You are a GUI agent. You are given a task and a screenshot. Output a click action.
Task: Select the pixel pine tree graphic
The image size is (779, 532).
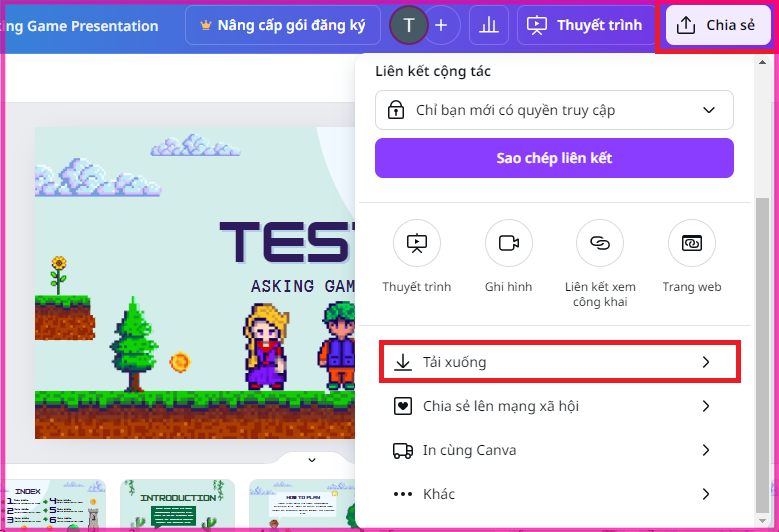[134, 344]
